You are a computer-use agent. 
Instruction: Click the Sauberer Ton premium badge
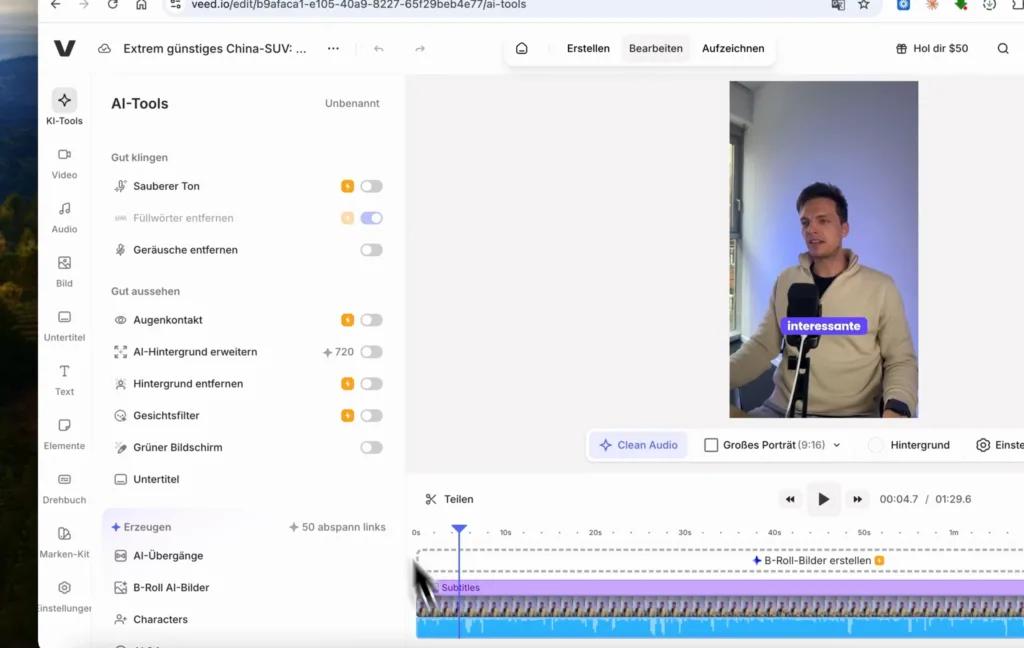(347, 186)
